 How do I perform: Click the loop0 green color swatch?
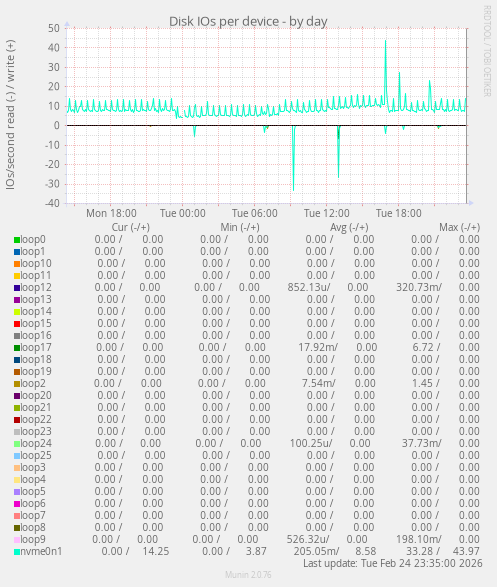coord(17,240)
